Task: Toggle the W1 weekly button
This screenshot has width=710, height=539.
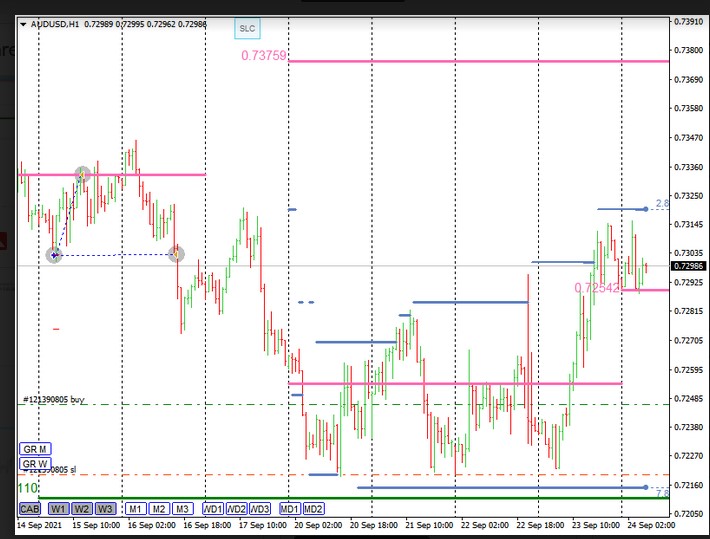Action: [59, 508]
